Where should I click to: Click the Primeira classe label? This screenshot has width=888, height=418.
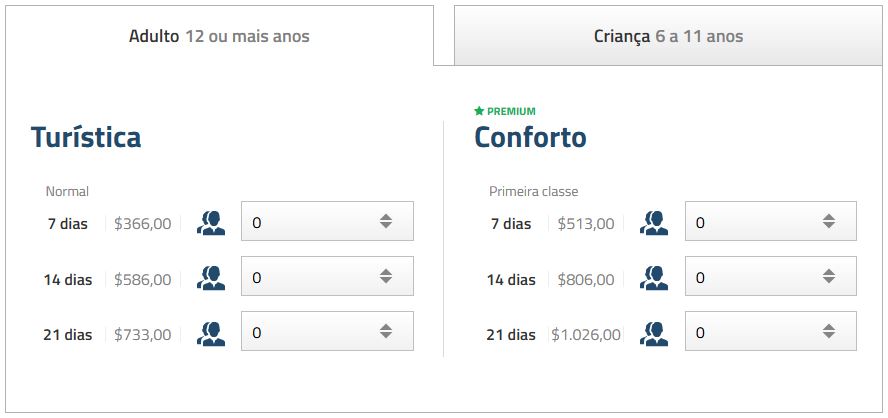coord(533,191)
